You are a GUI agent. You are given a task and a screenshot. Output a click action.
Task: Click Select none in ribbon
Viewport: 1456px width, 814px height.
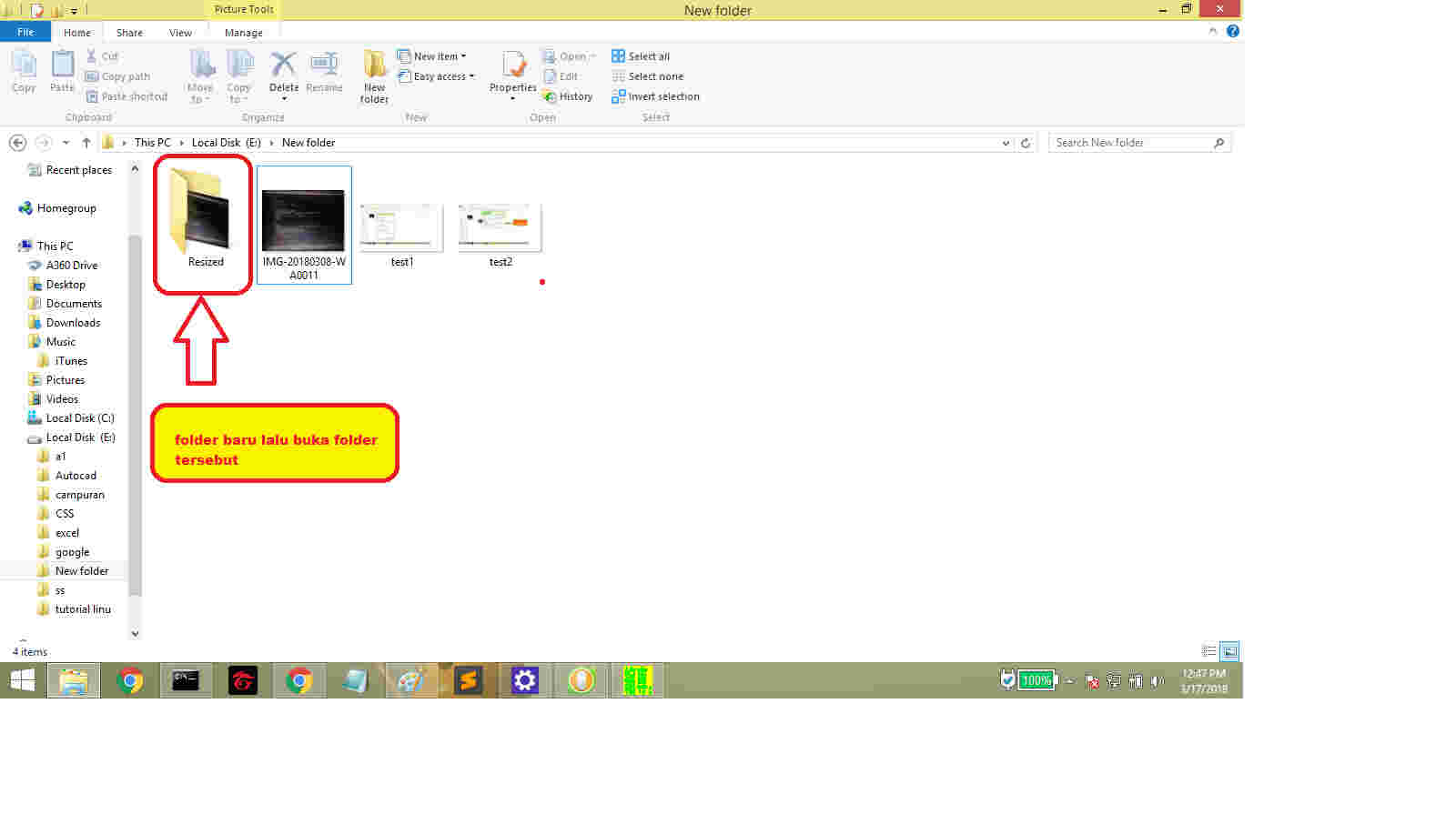(647, 76)
